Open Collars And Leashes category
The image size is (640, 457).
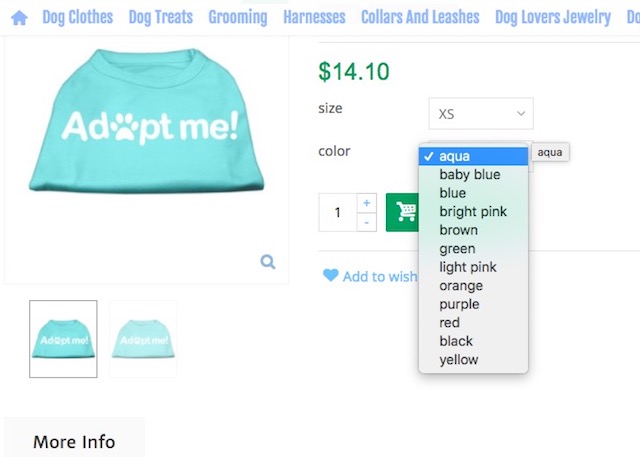[420, 17]
